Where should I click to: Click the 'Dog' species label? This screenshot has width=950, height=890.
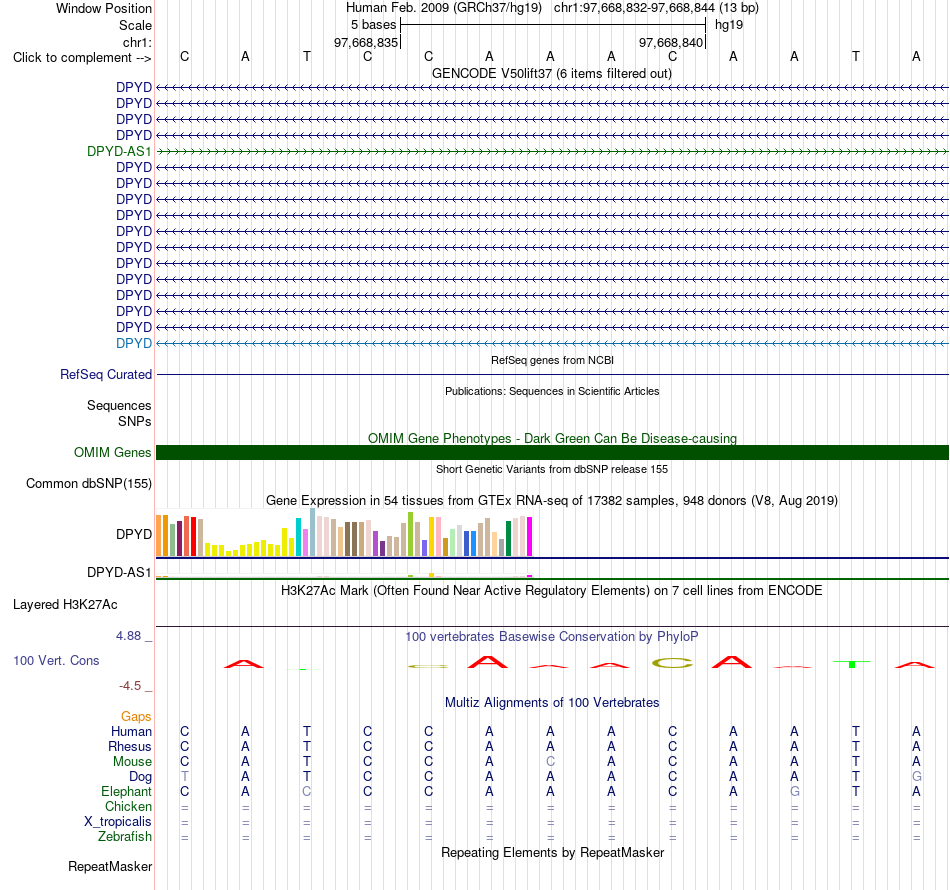(x=140, y=777)
